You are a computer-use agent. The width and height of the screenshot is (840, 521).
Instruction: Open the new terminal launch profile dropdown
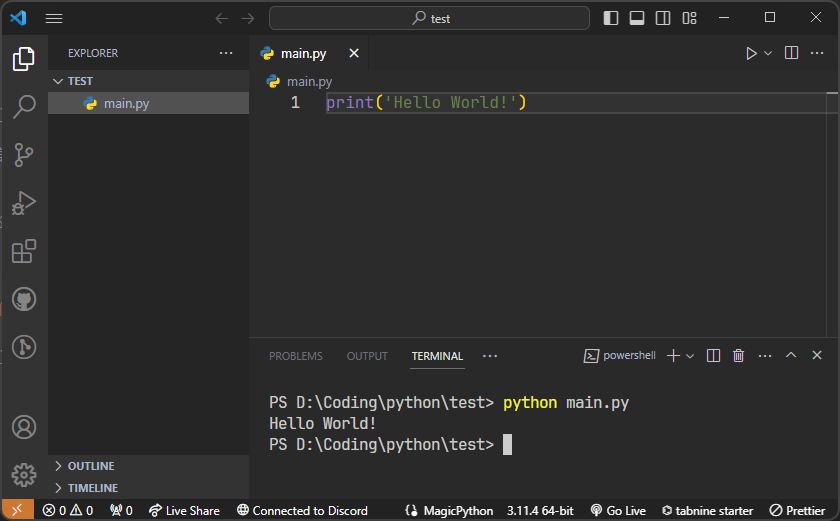pyautogui.click(x=690, y=356)
